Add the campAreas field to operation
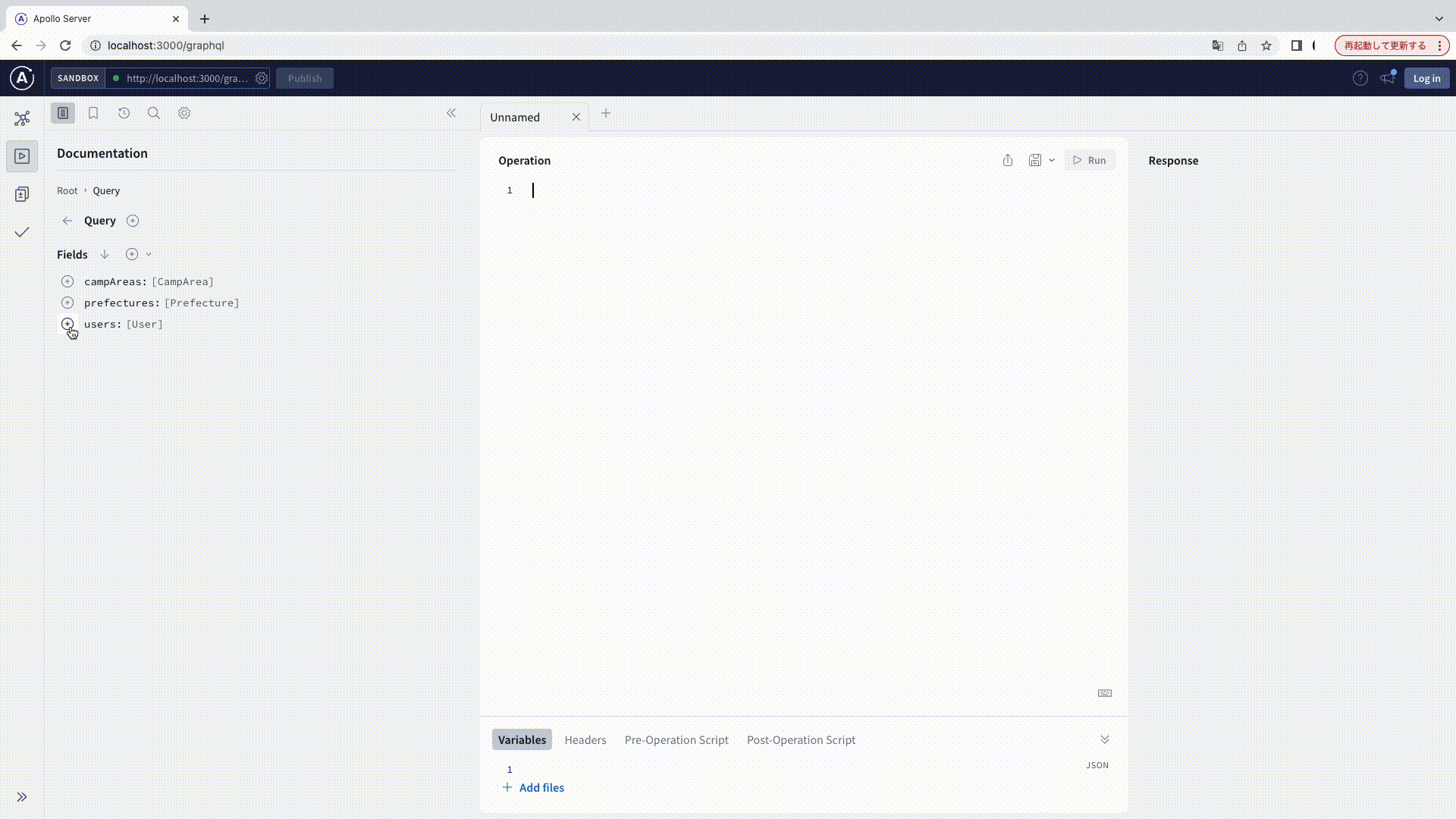Image resolution: width=1456 pixels, height=819 pixels. [x=67, y=281]
